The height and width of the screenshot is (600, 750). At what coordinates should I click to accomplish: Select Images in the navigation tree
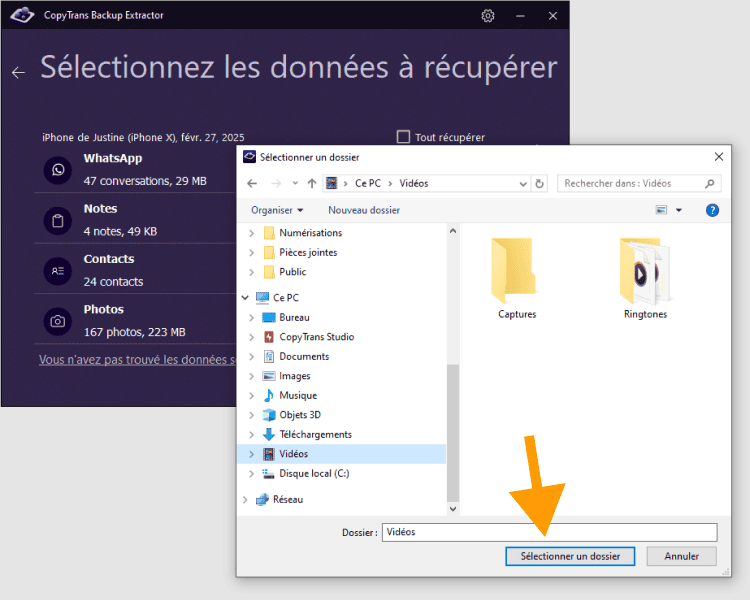coord(294,376)
